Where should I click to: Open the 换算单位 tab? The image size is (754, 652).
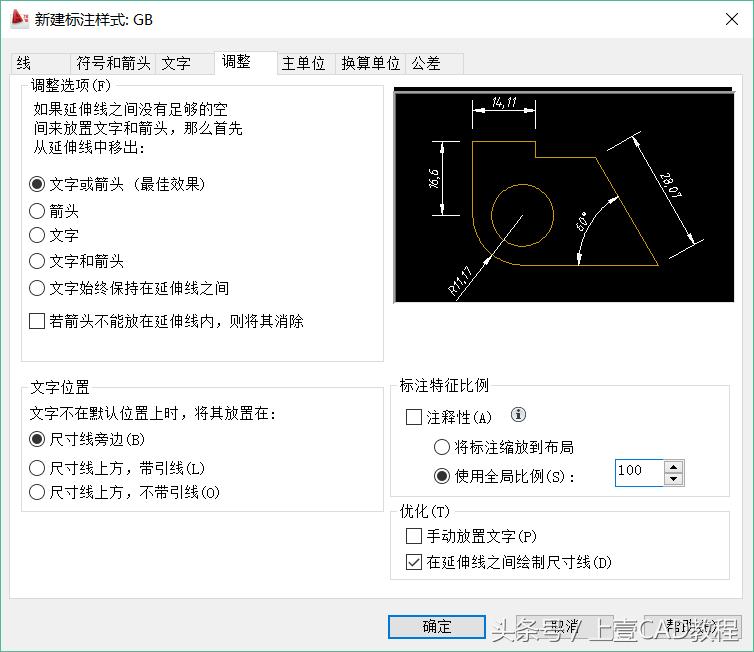click(370, 63)
